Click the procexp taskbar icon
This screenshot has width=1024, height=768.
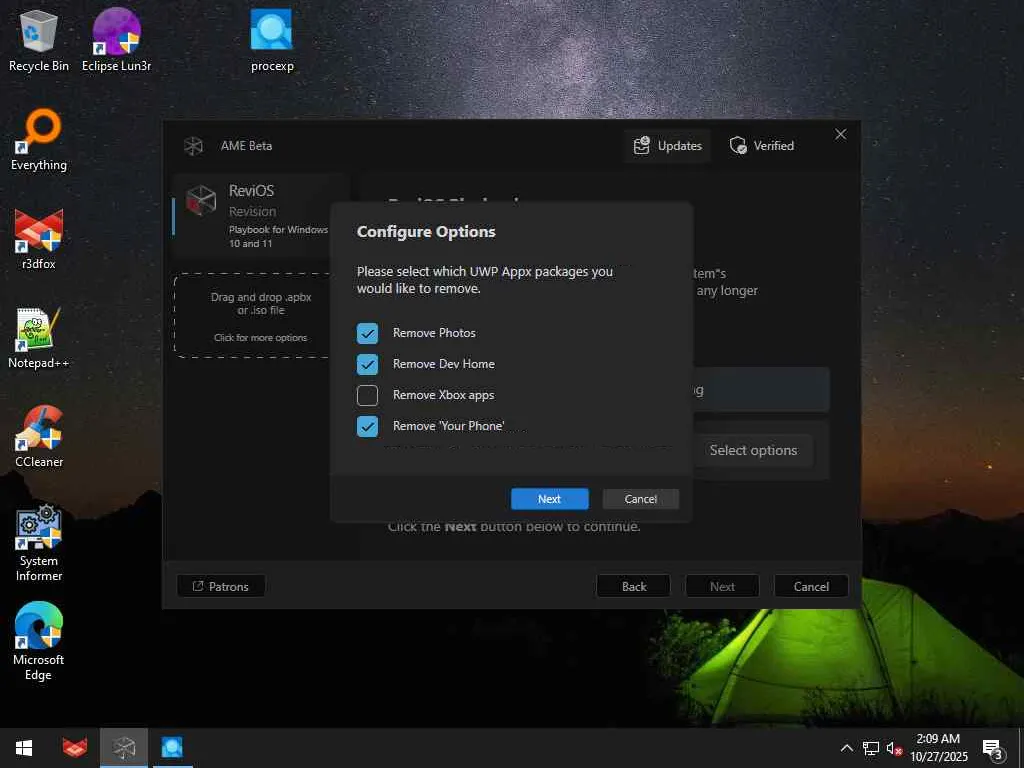(172, 748)
